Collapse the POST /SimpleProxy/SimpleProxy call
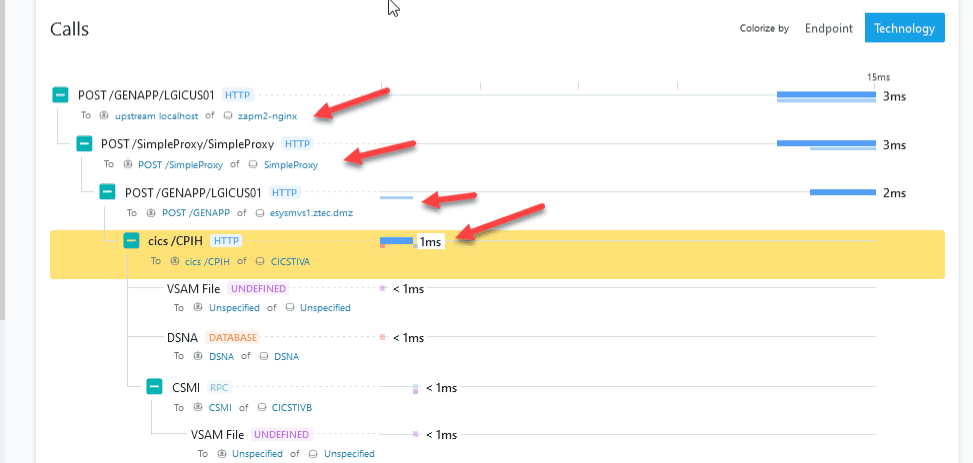 tap(84, 144)
